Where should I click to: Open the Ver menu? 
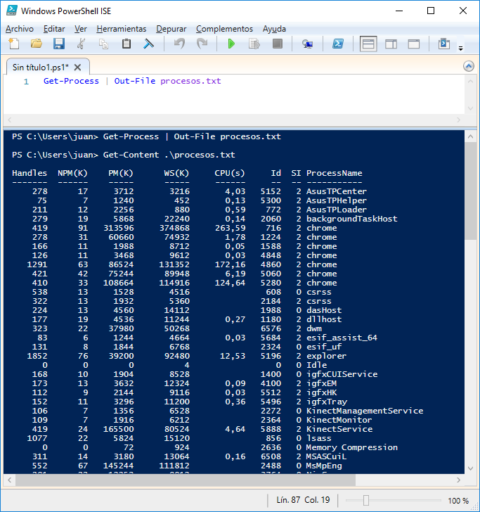(x=80, y=29)
